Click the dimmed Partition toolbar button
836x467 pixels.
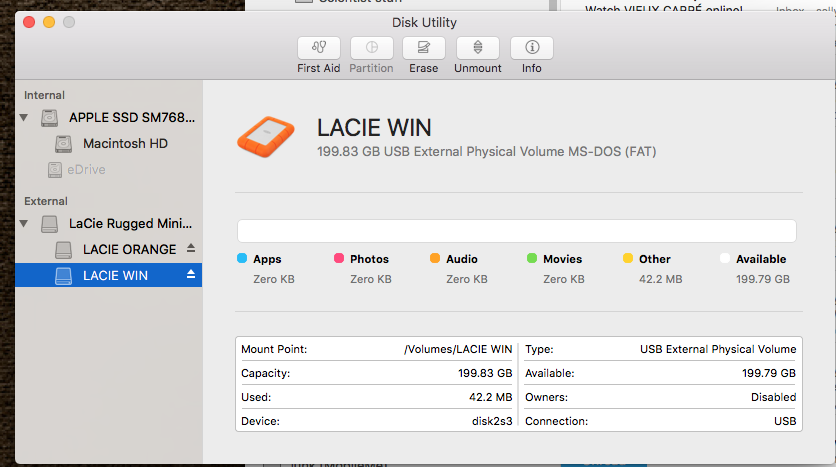click(x=372, y=48)
